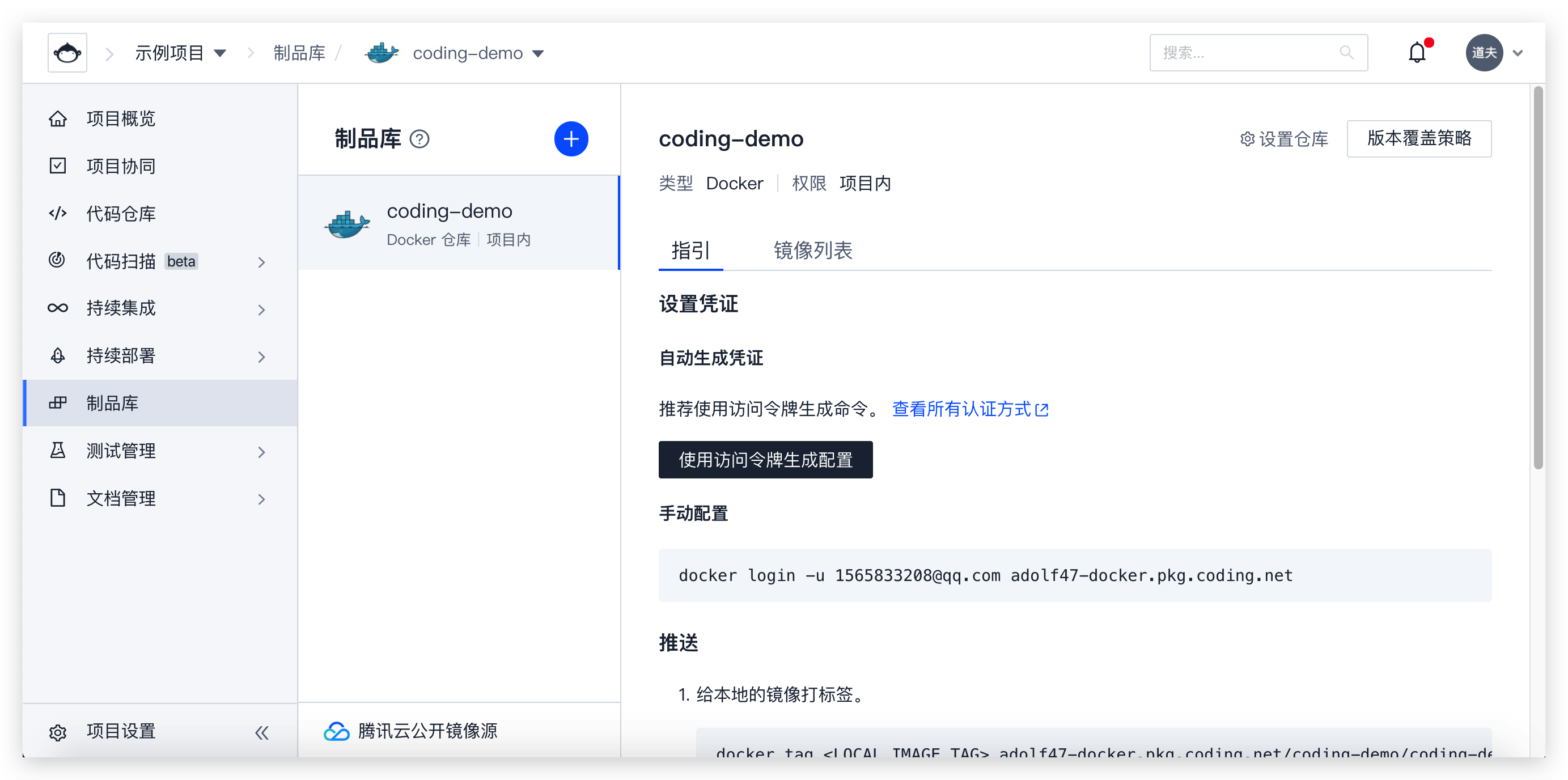Viewport: 1568px width, 780px height.
Task: Collapse the sidebar with double-chevron
Action: pos(262,732)
